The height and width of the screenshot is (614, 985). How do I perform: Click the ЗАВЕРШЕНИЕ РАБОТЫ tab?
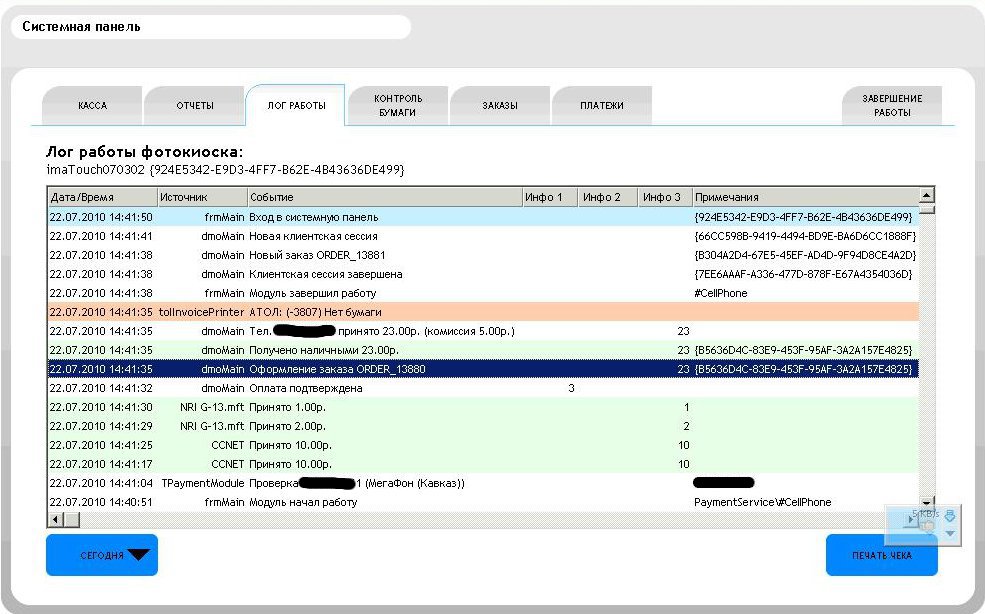(x=892, y=106)
